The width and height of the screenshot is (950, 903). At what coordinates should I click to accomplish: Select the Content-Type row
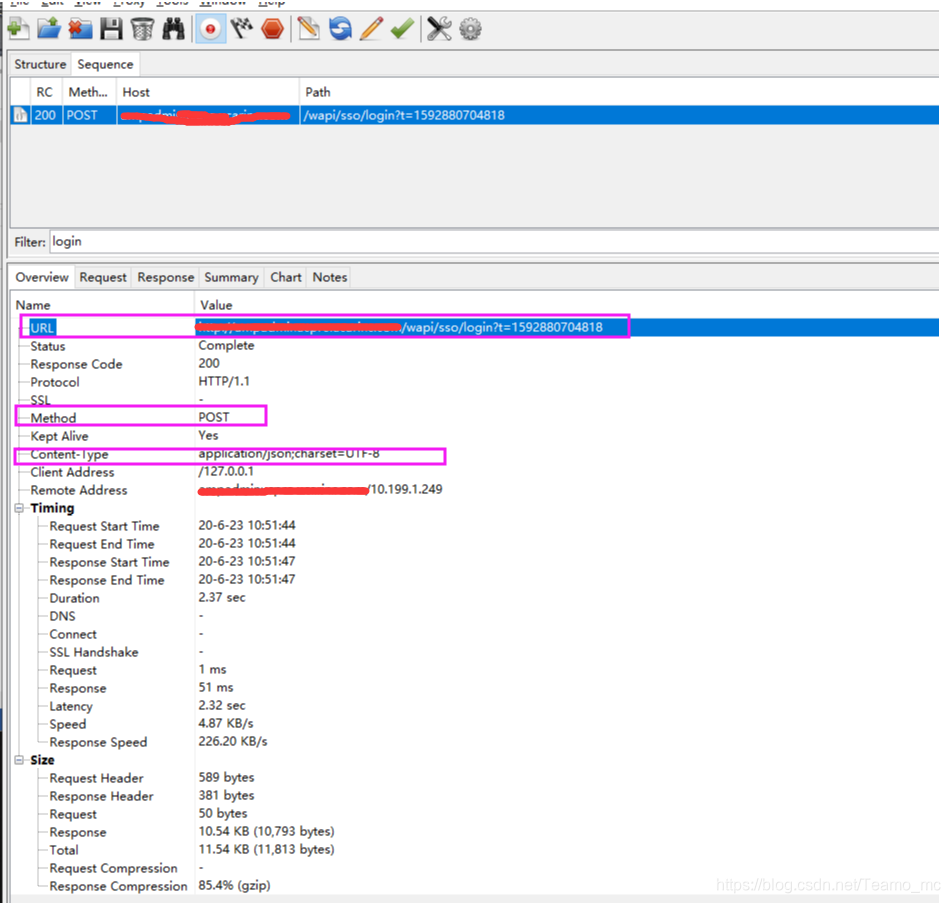coord(475,454)
